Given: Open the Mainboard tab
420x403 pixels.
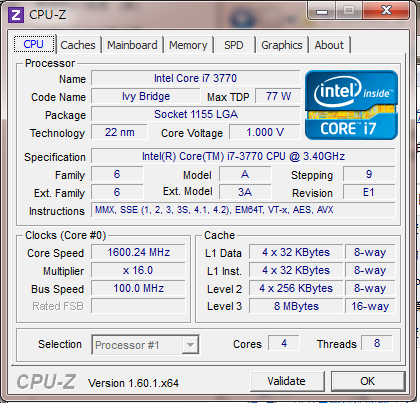Looking at the screenshot, I should tap(132, 45).
